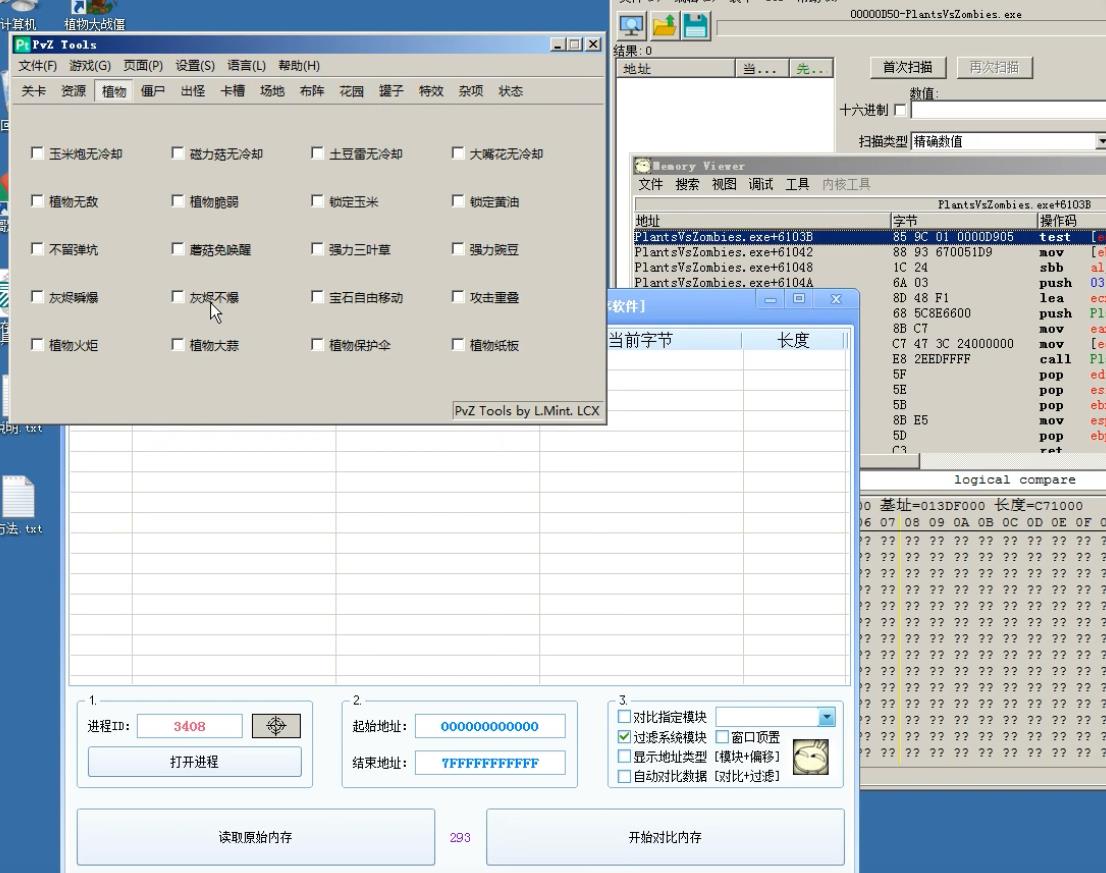Click the cartoon face icon in section 3
Viewport: 1106px width, 873px height.
(810, 757)
